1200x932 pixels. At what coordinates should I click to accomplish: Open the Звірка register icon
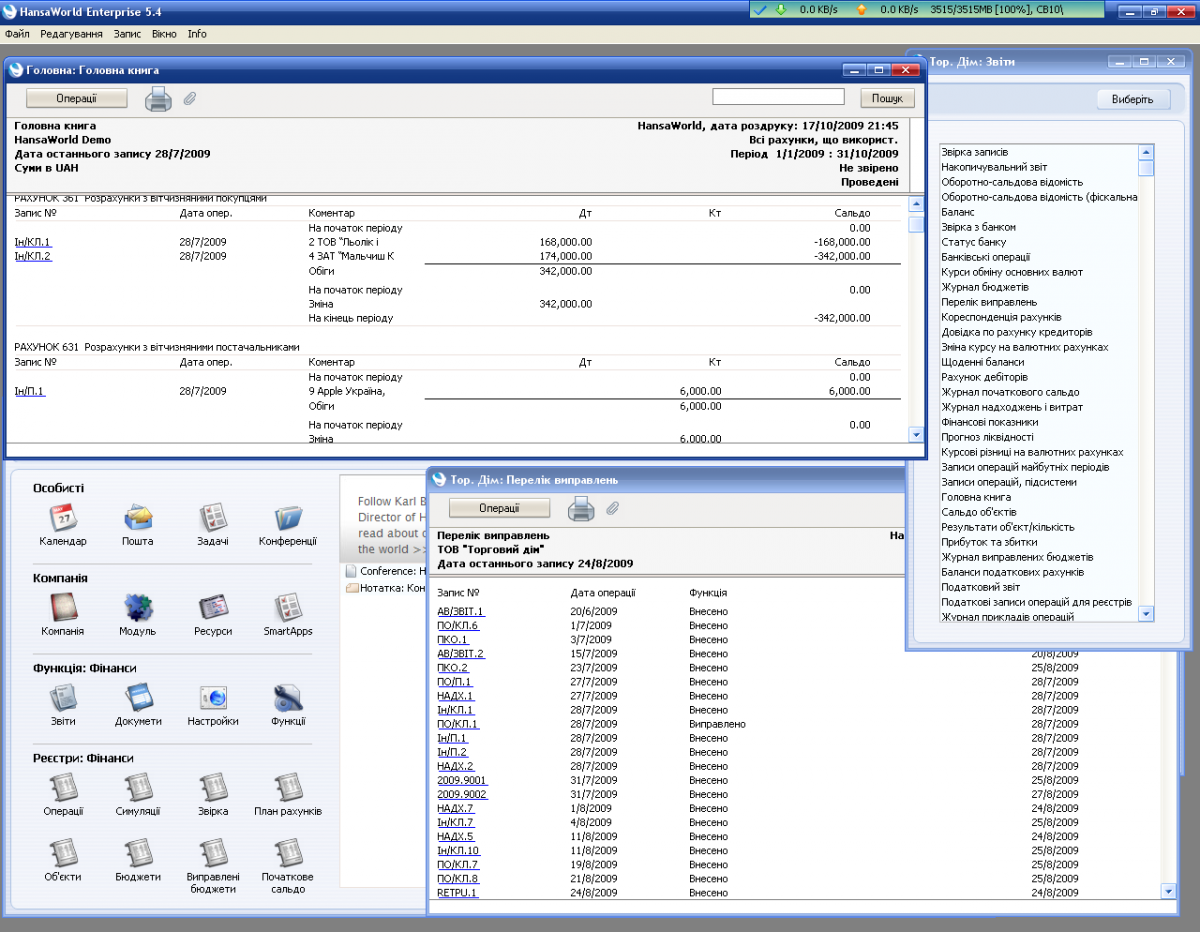tap(213, 787)
